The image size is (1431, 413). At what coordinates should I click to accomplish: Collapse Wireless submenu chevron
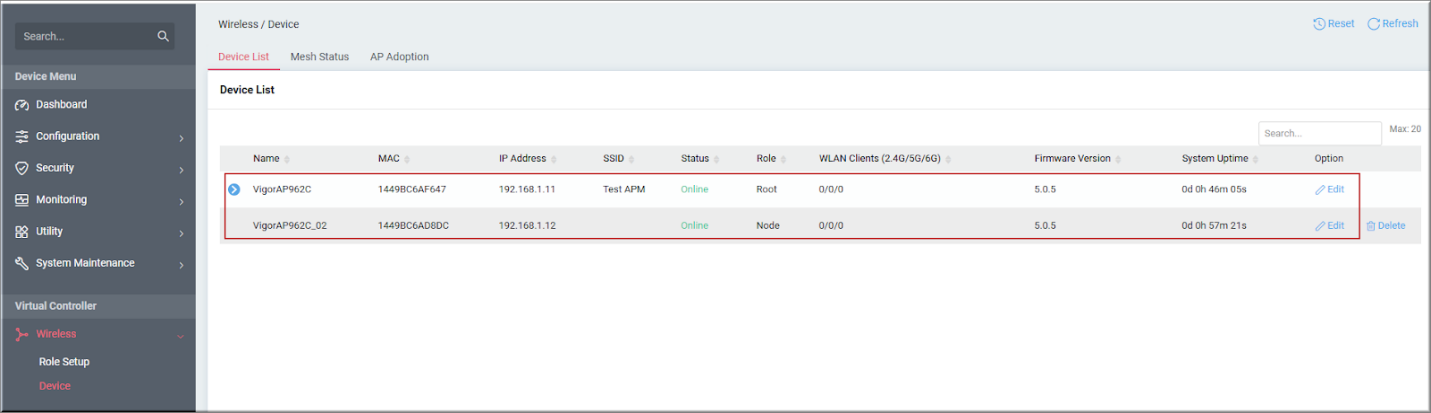[181, 336]
